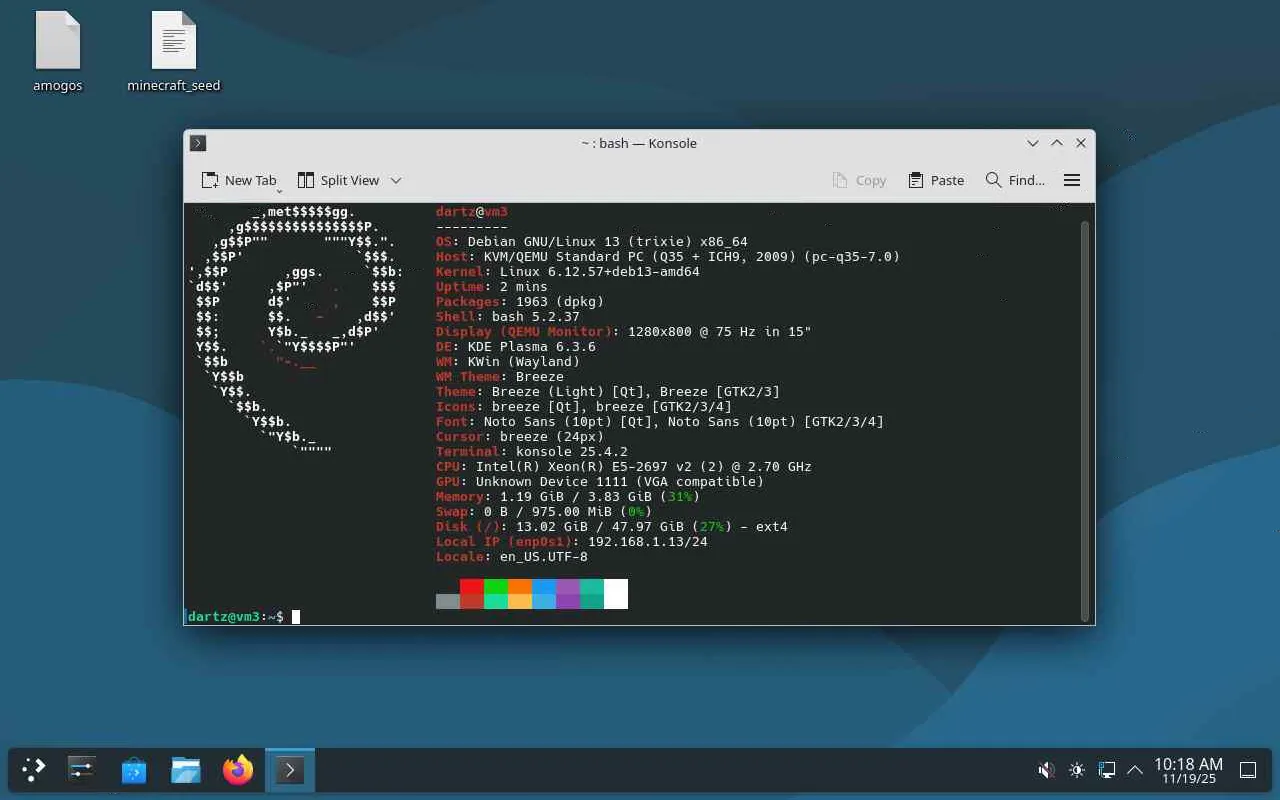Launch Firefox from the taskbar

238,770
